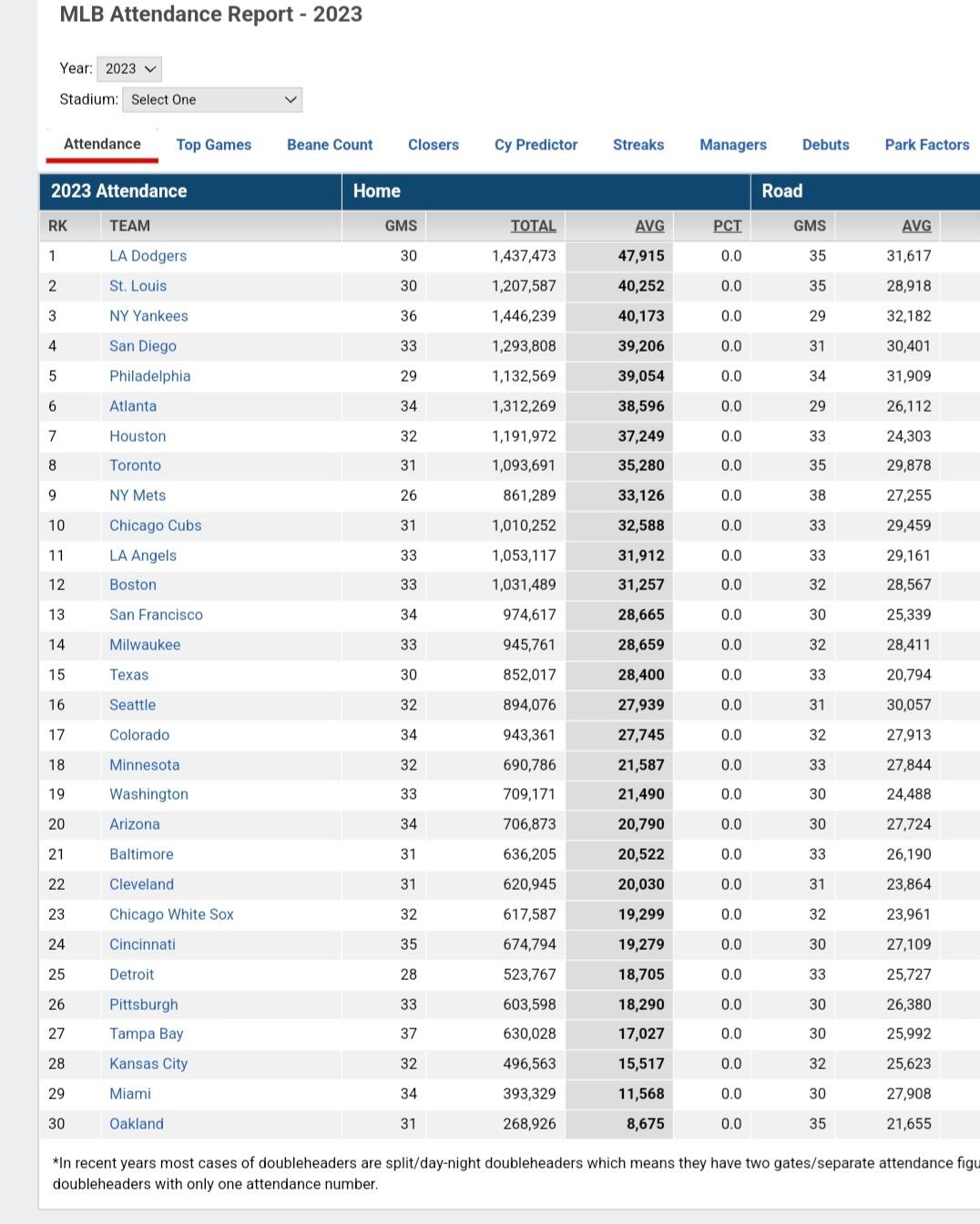The image size is (980, 1224).
Task: Switch to the Streaks tab
Action: point(638,145)
